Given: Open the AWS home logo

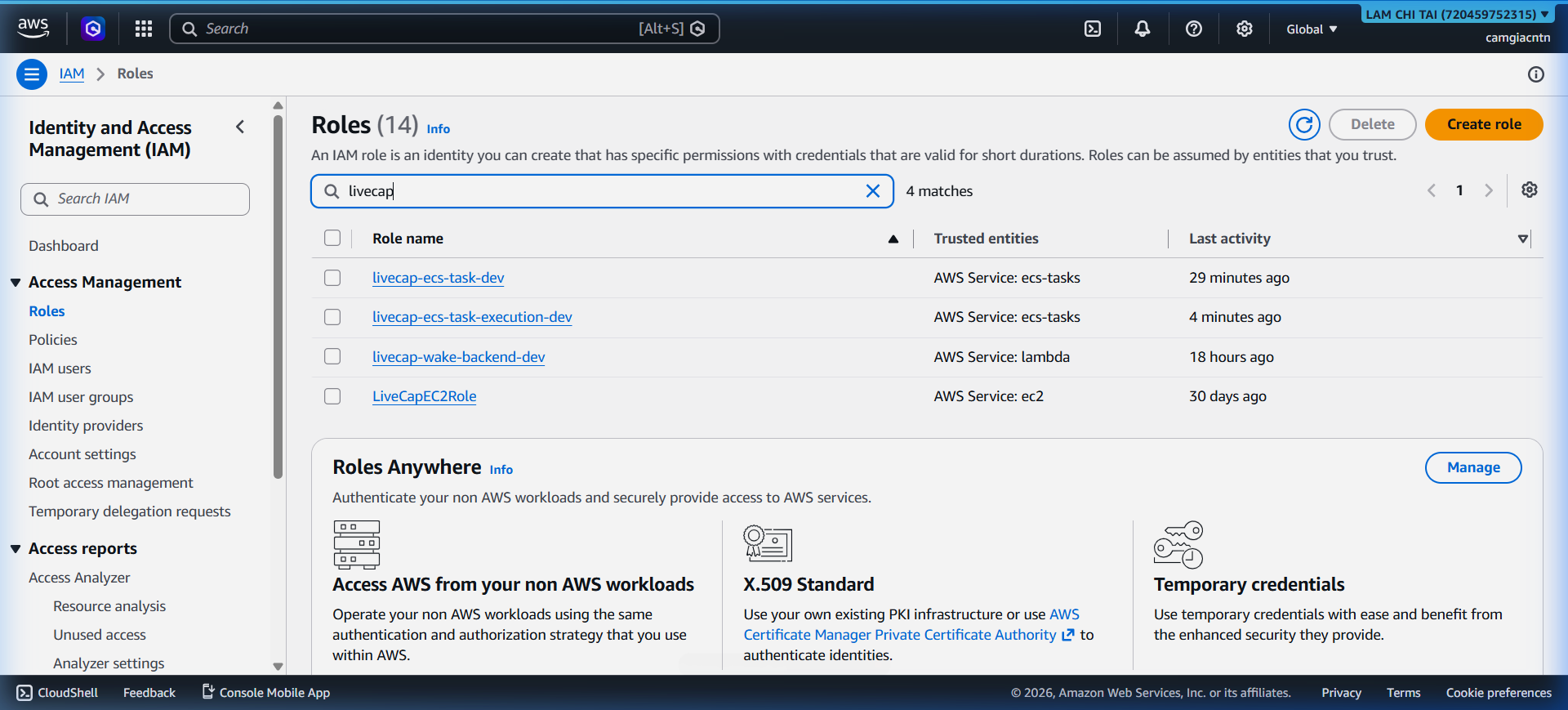Looking at the screenshot, I should (33, 28).
